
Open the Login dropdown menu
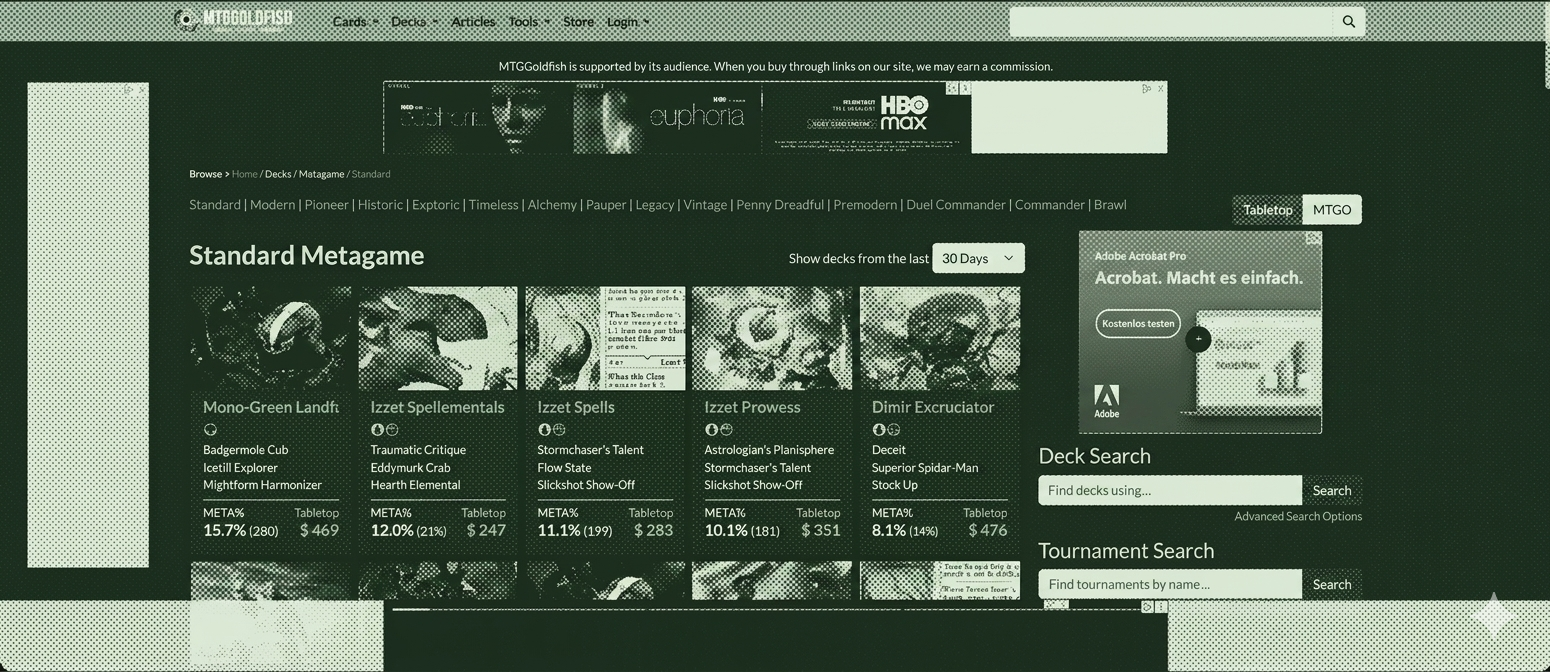coord(627,21)
